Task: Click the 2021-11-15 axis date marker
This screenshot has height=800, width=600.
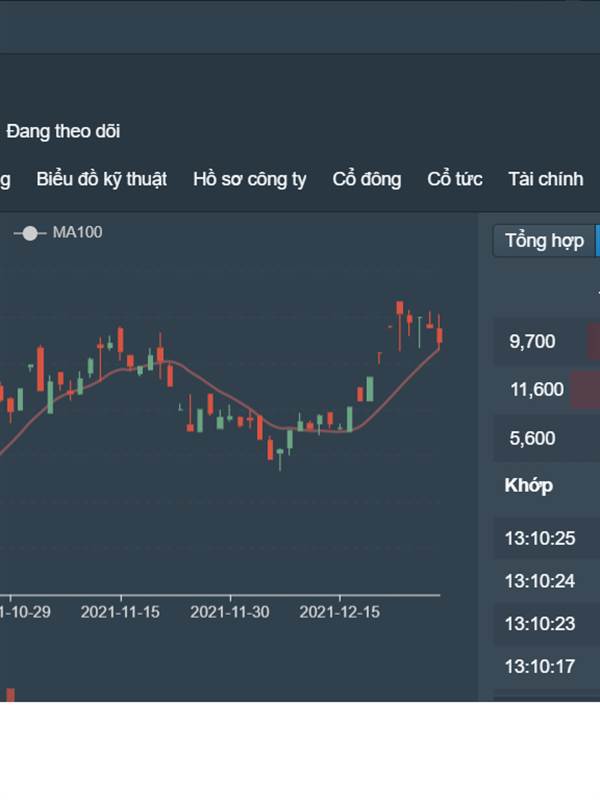Action: point(120,612)
